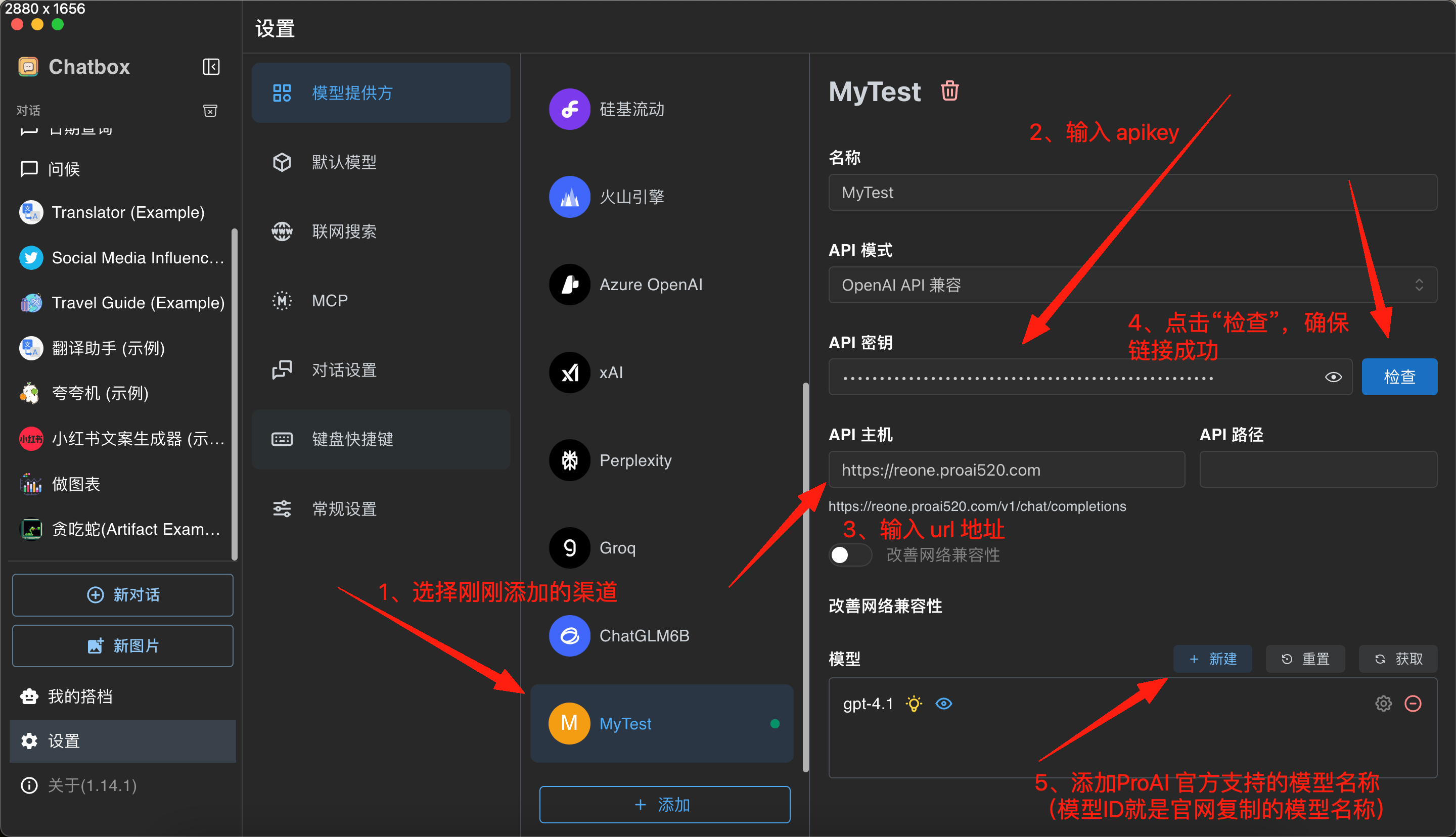Add new provider with 添加 button
The height and width of the screenshot is (837, 1456).
pos(664,805)
